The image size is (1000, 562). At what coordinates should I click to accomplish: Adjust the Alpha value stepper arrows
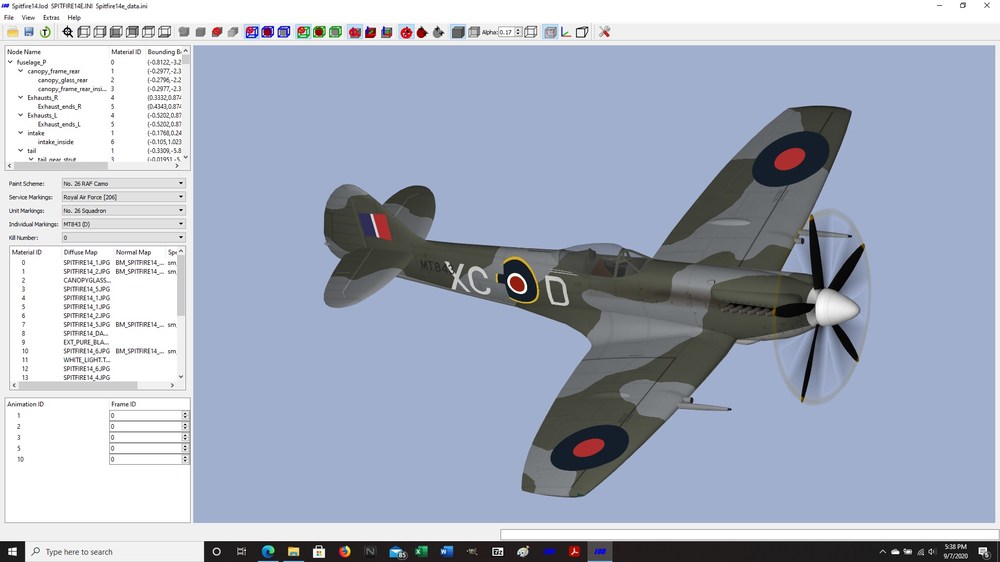tap(518, 32)
